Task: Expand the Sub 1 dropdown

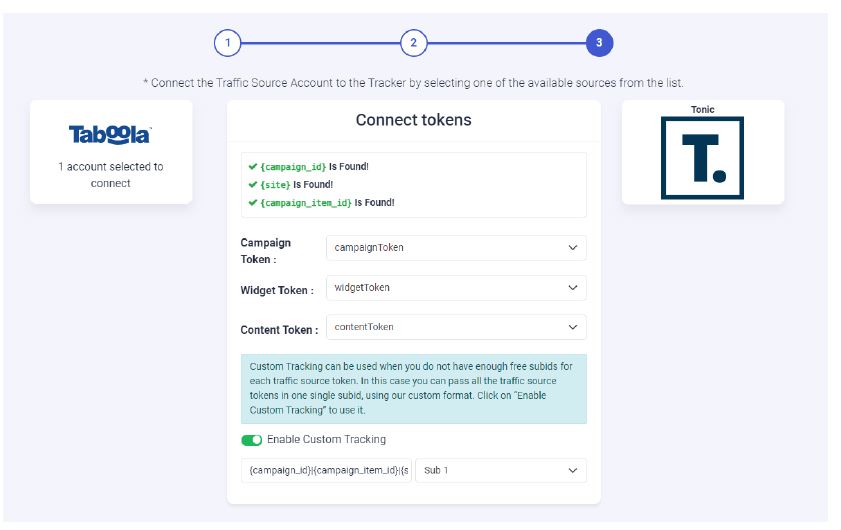Action: click(501, 470)
